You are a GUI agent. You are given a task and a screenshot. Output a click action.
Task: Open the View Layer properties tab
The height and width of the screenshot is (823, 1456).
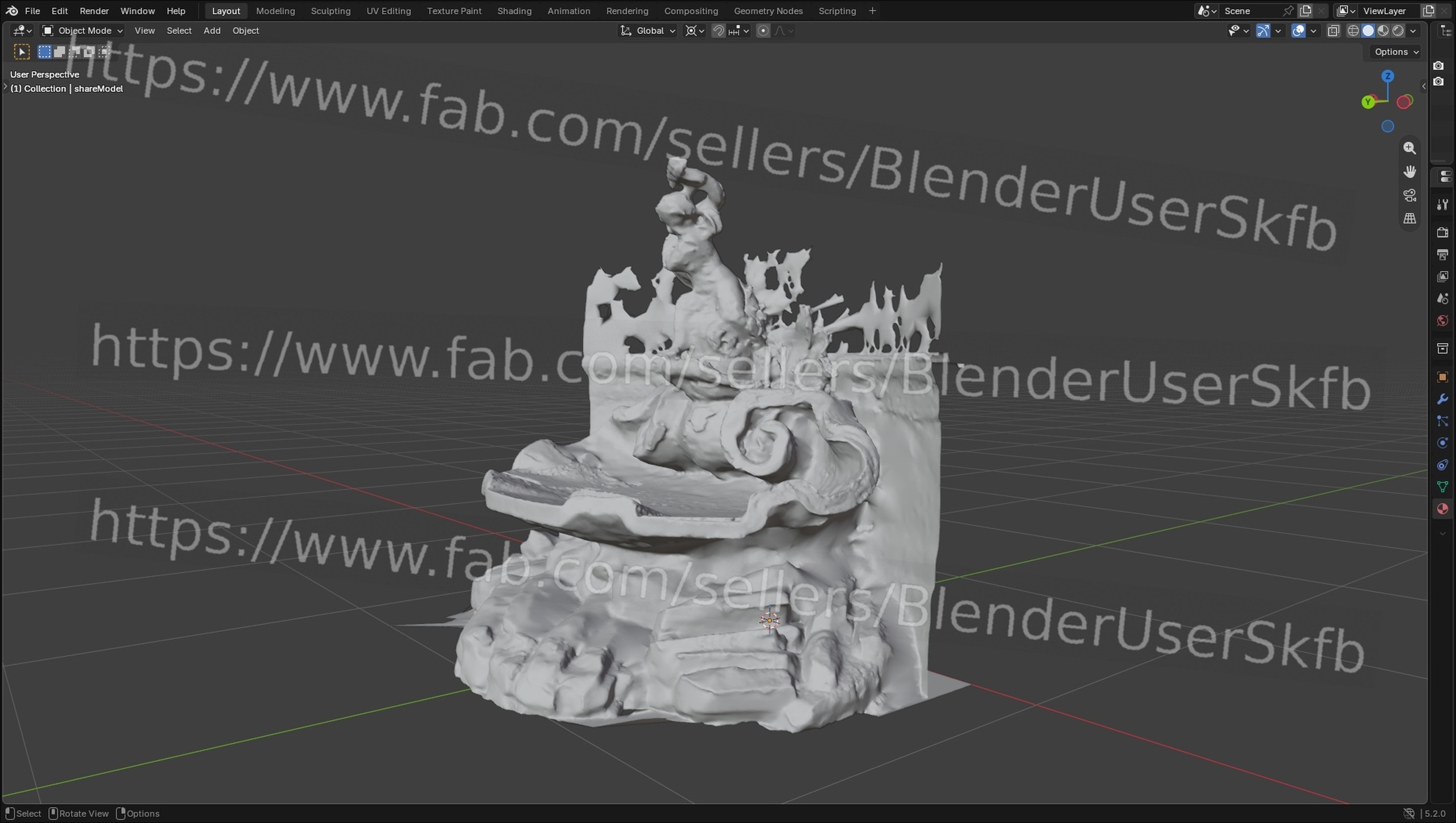tap(1442, 277)
